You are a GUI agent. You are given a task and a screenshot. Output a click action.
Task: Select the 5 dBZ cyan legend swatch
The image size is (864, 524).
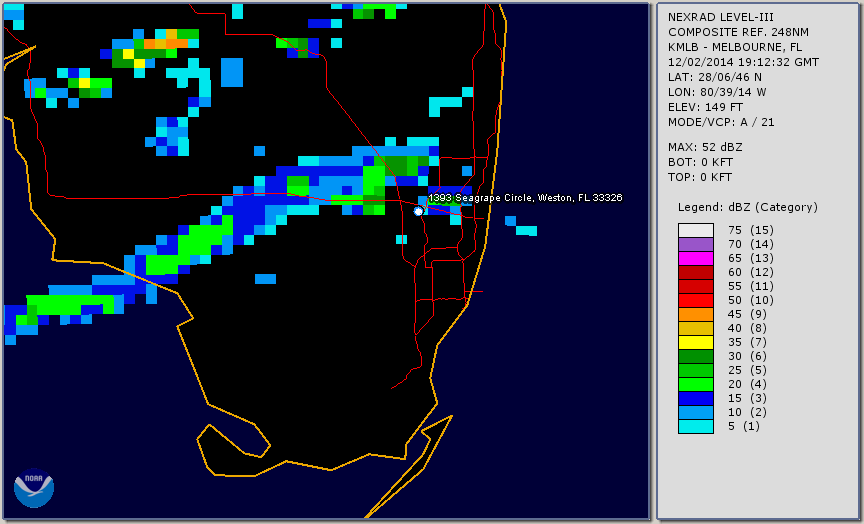[x=696, y=426]
